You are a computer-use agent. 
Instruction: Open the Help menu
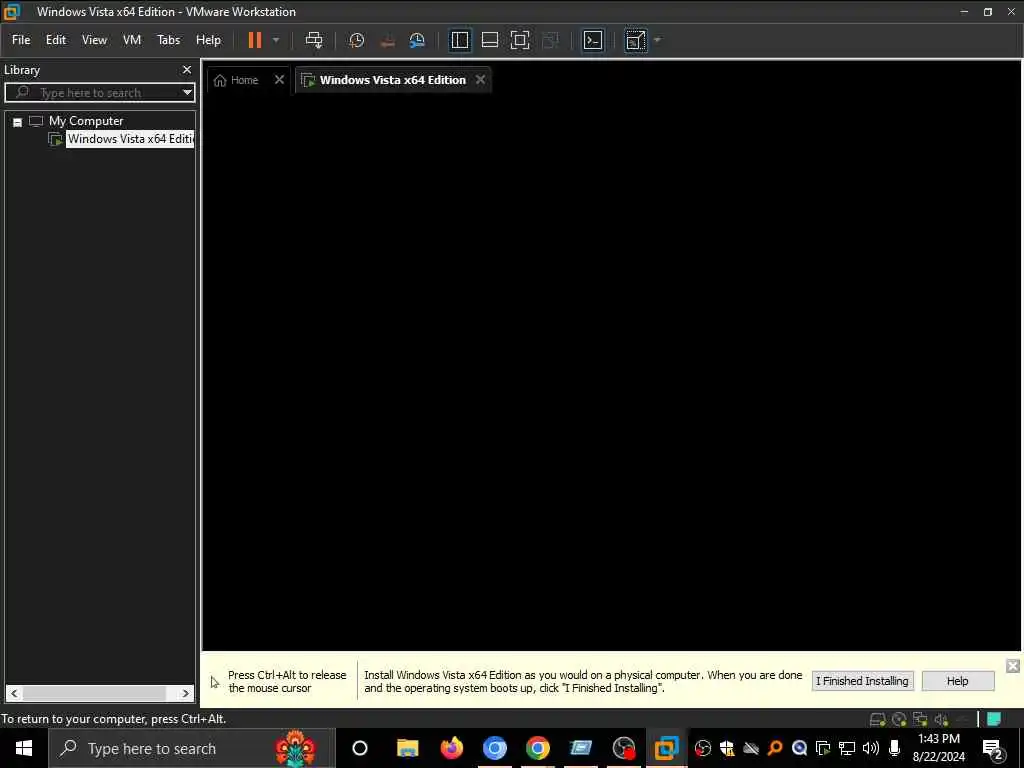click(208, 40)
